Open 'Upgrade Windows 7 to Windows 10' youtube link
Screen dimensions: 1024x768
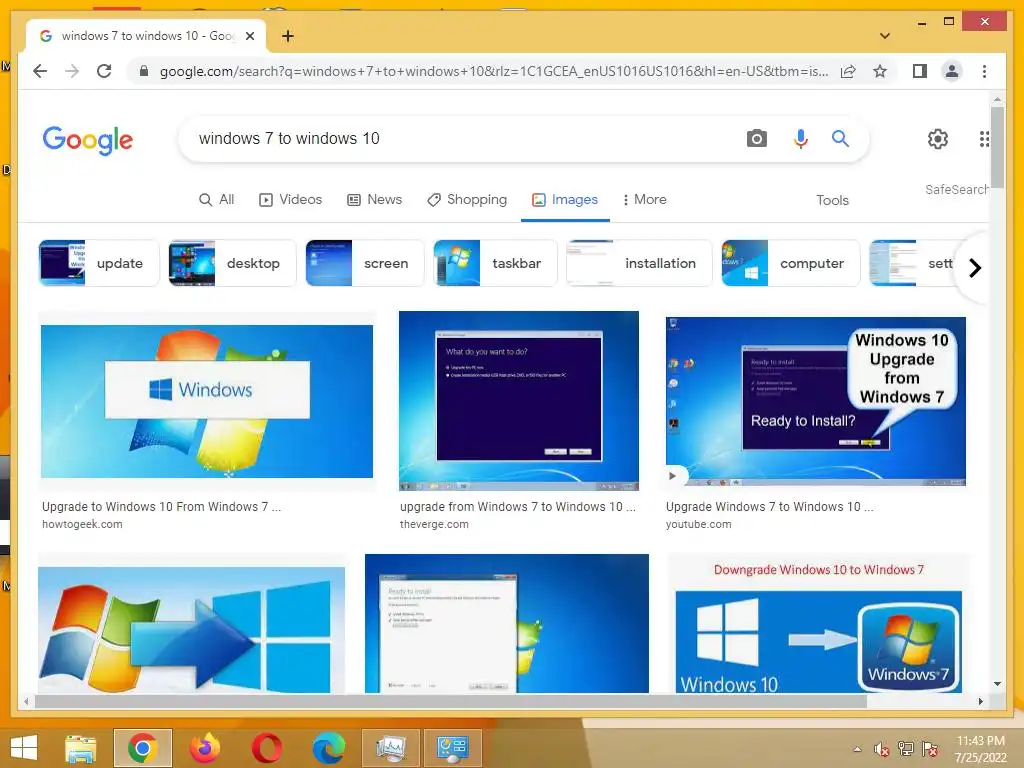pos(769,507)
